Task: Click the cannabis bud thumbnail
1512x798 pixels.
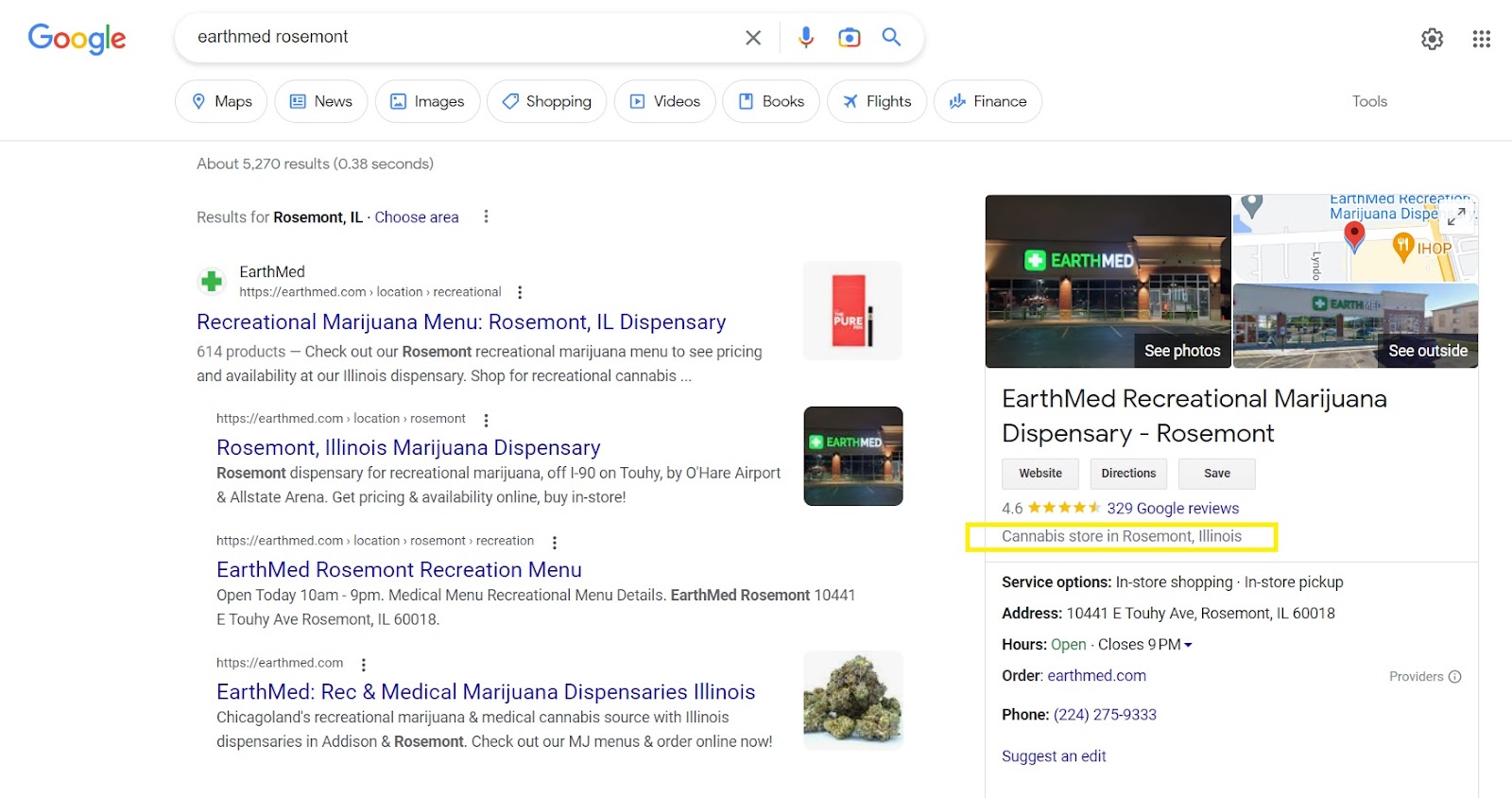Action: click(x=853, y=701)
